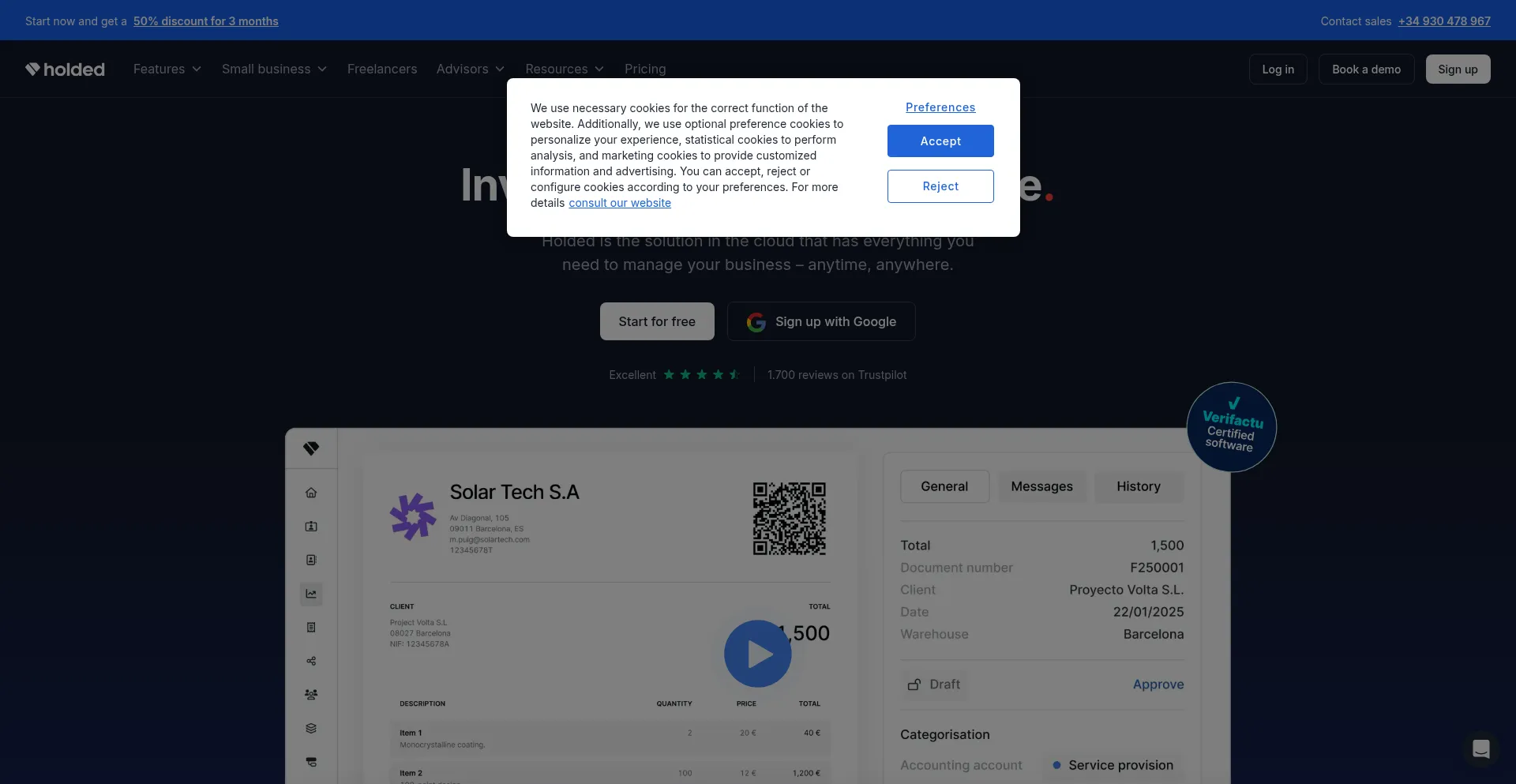The height and width of the screenshot is (784, 1516).
Task: Click the Verifactu certified software badge
Action: pyautogui.click(x=1231, y=427)
